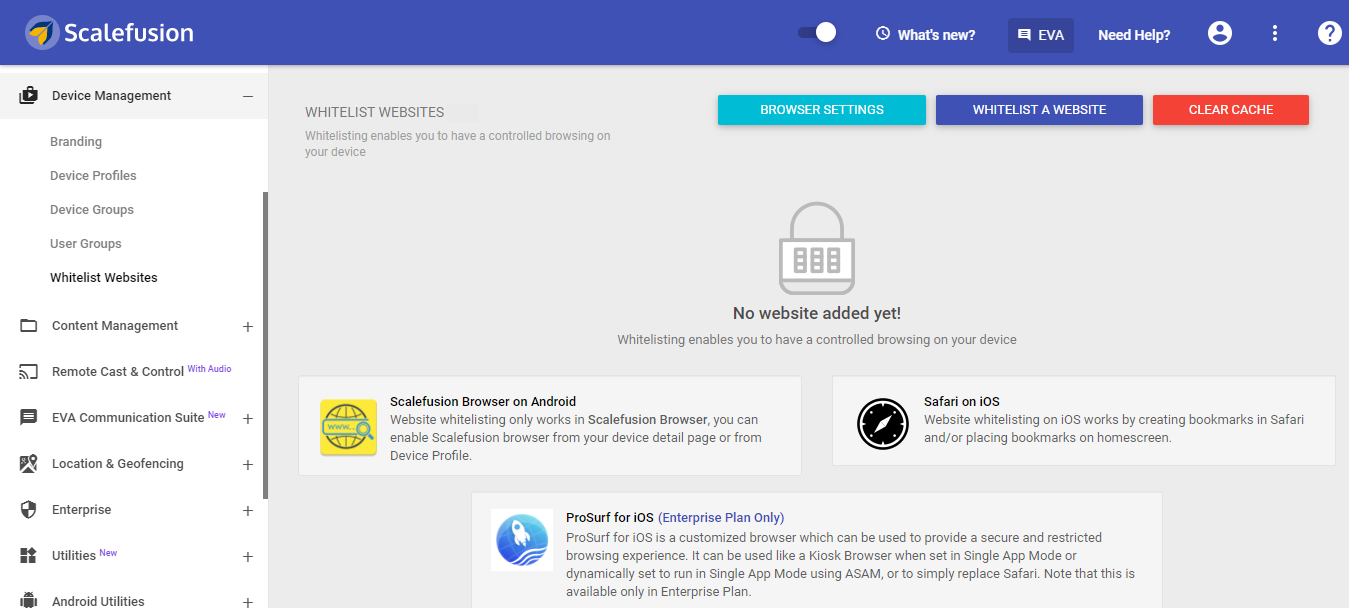The height and width of the screenshot is (608, 1349).
Task: Collapse the Device Management section
Action: [x=248, y=96]
